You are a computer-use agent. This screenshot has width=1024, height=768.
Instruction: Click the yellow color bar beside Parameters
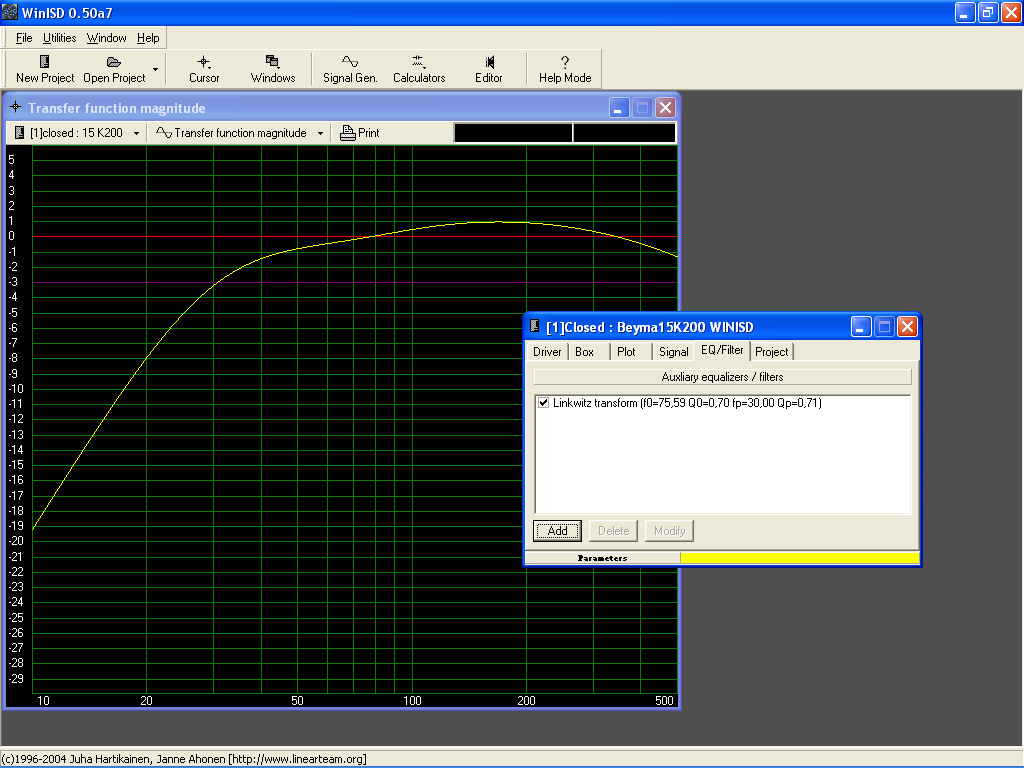pyautogui.click(x=799, y=558)
